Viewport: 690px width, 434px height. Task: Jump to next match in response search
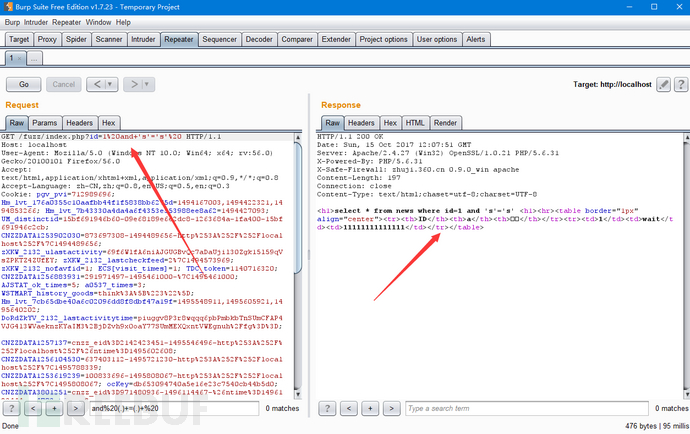point(391,408)
